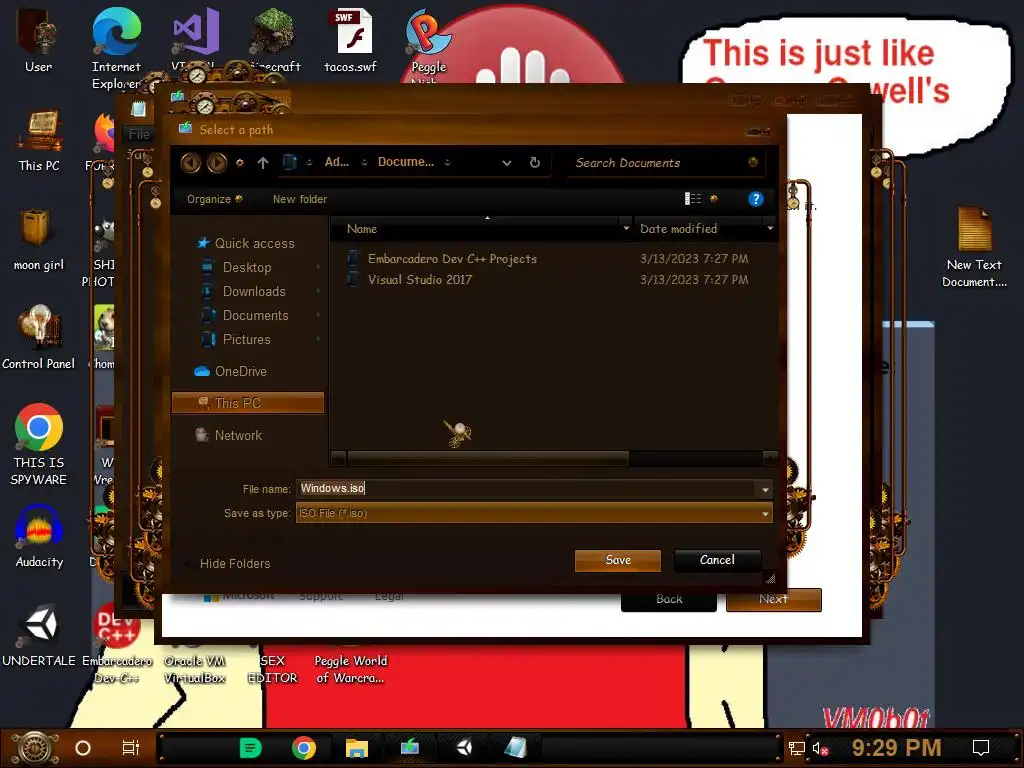Select This PC in the navigation pane
1024x768 pixels.
pyautogui.click(x=248, y=403)
